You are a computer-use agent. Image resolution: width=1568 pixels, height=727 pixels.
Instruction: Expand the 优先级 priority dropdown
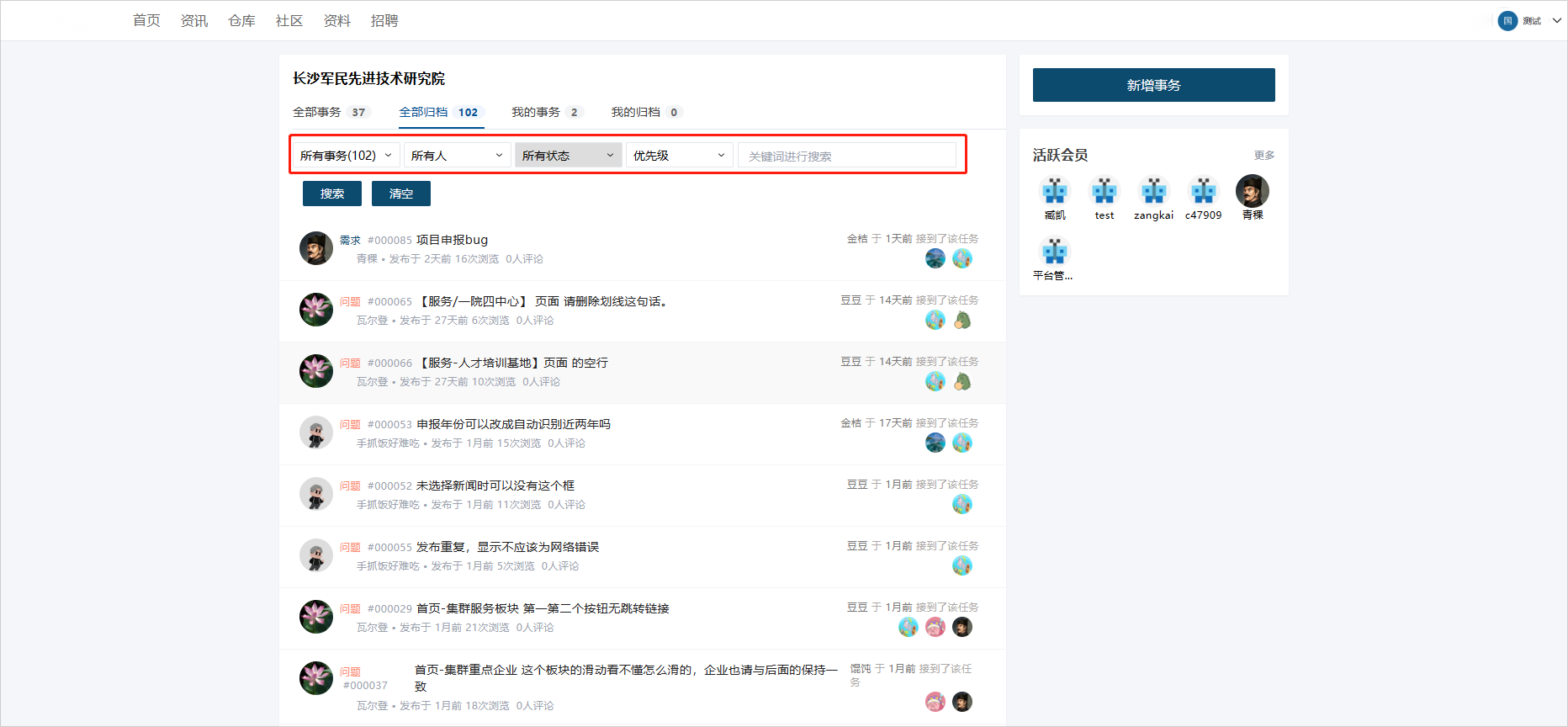tap(679, 156)
